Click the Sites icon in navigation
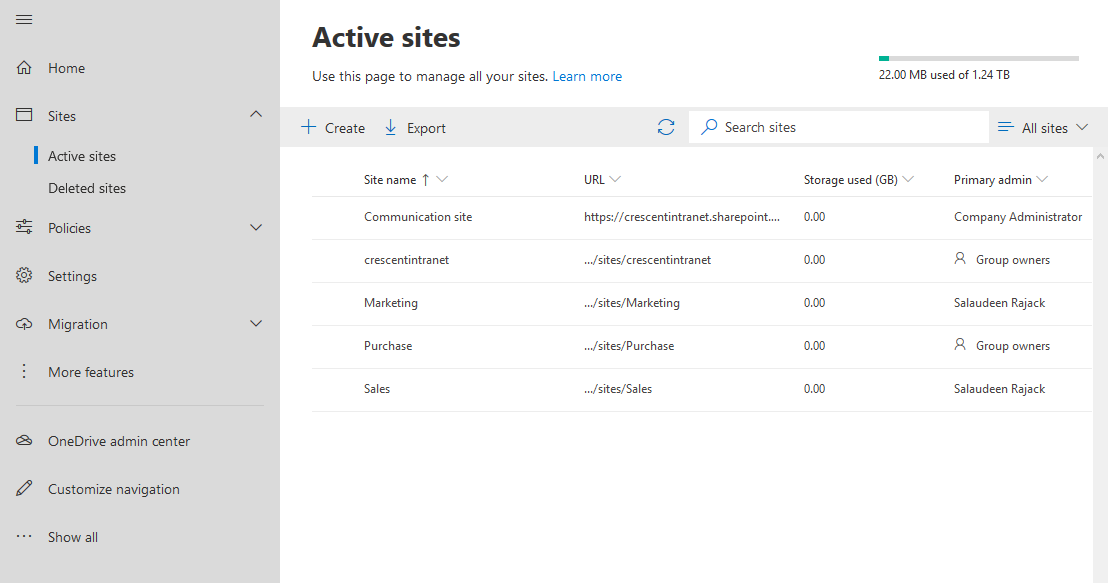The height and width of the screenshot is (583, 1109). pyautogui.click(x=24, y=115)
